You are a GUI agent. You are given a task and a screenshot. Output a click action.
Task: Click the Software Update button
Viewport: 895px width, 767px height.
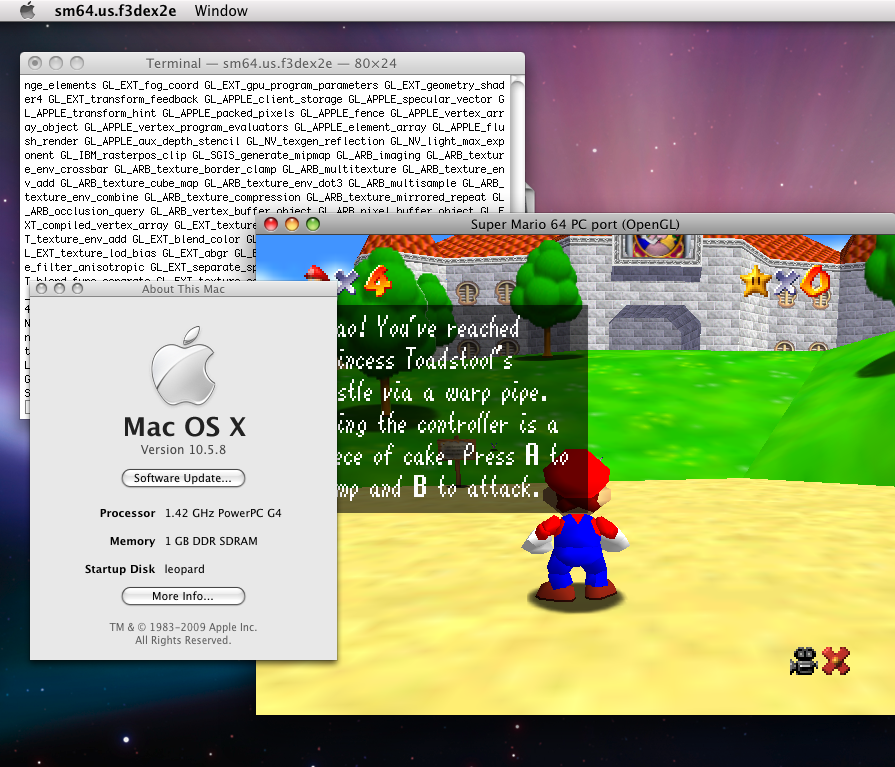[x=183, y=478]
